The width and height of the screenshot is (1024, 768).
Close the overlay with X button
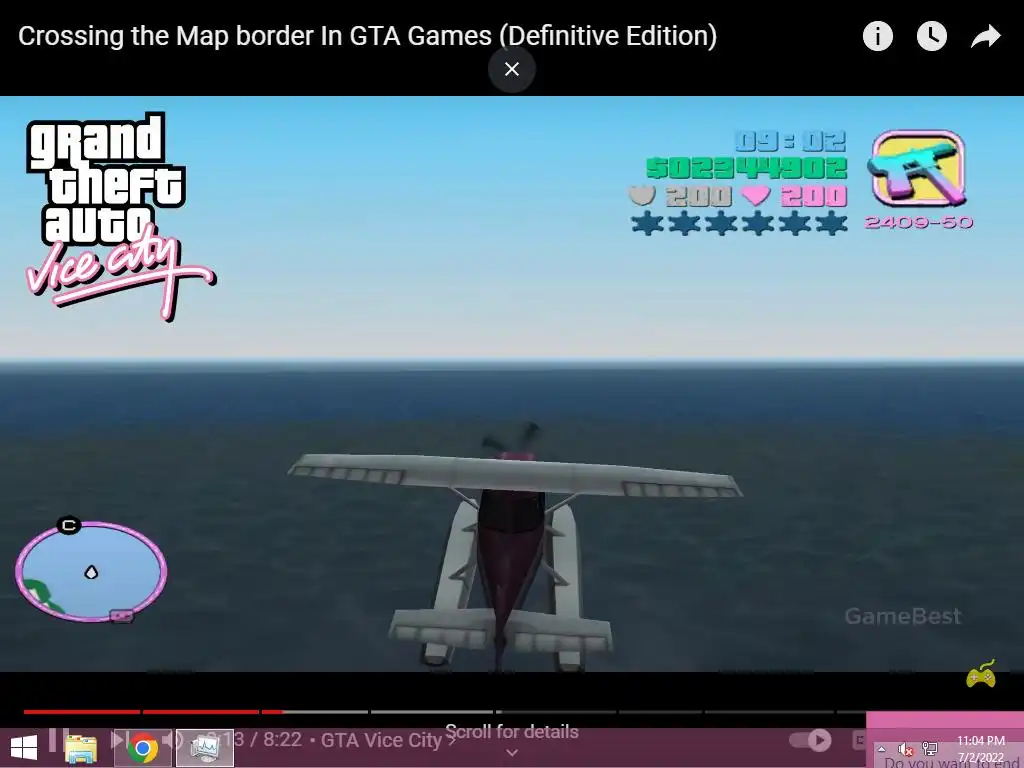pyautogui.click(x=512, y=69)
